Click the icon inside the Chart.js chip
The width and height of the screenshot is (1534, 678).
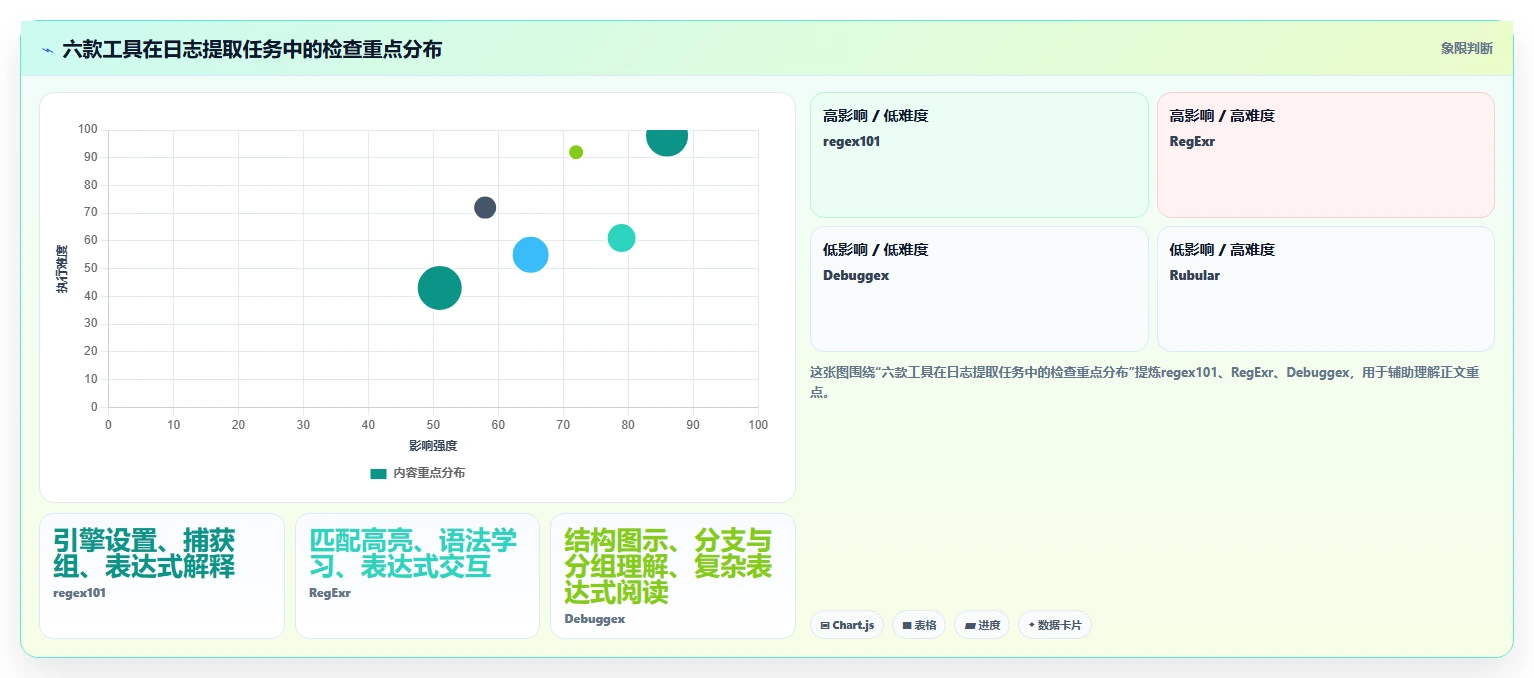tap(825, 625)
